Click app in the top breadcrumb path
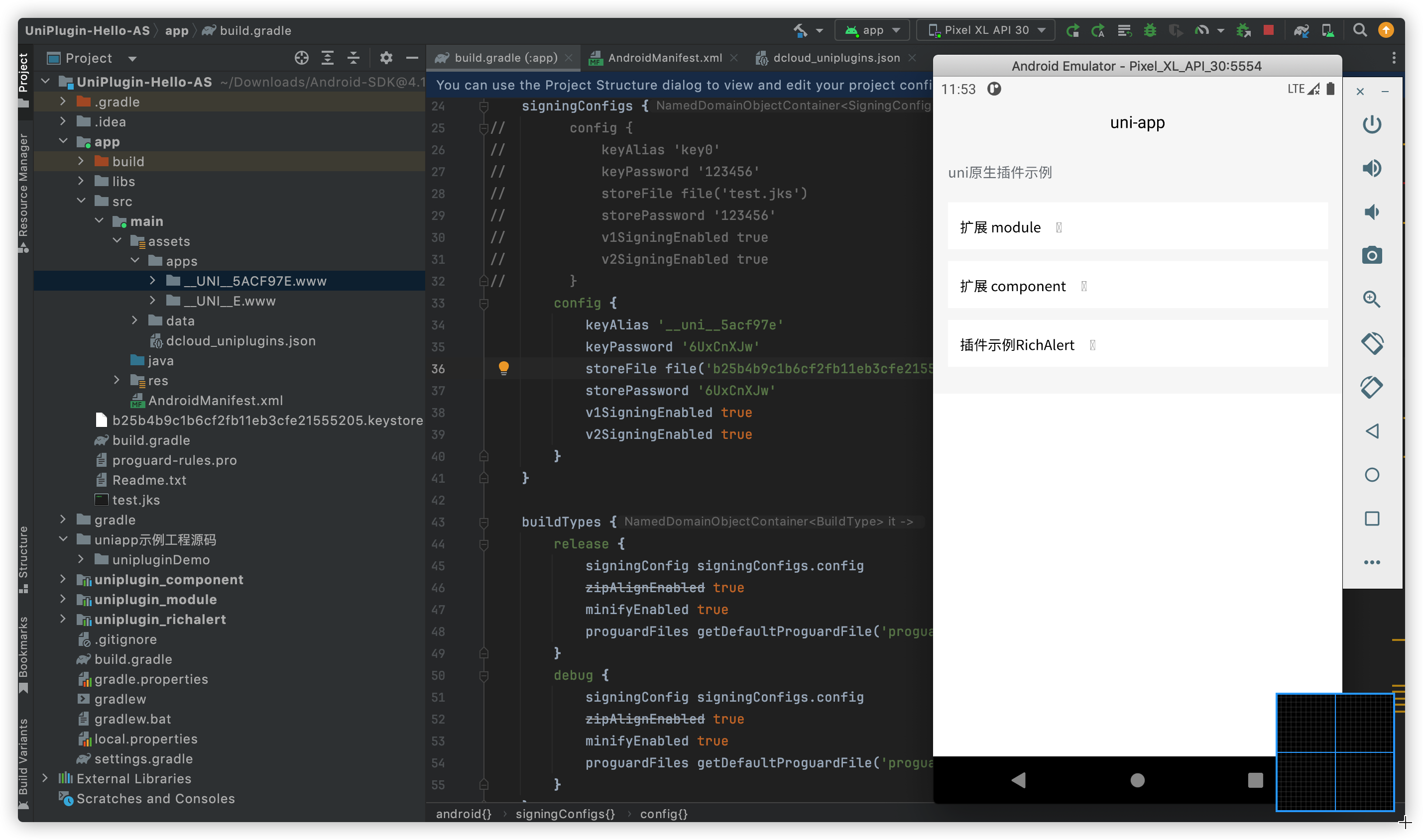 point(176,30)
